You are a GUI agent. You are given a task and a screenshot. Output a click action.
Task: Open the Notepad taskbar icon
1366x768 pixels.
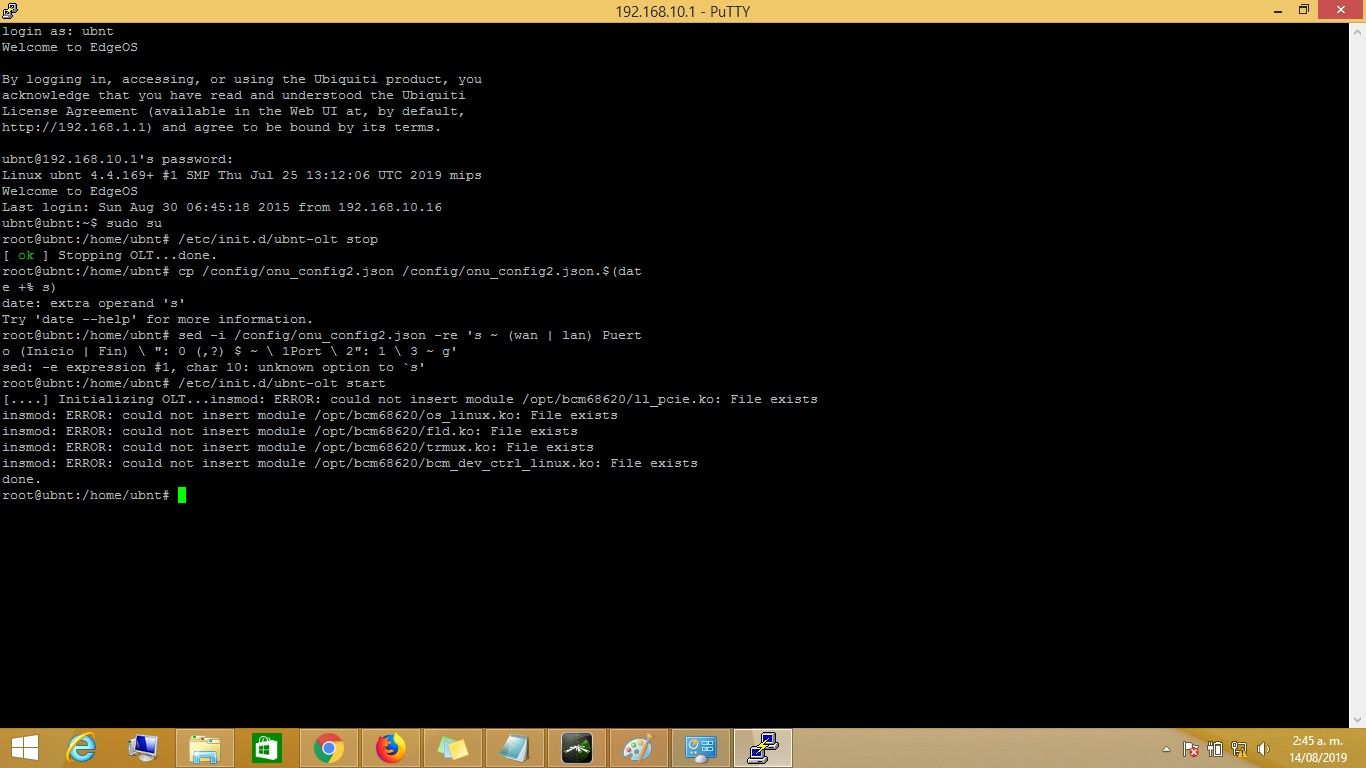point(515,748)
